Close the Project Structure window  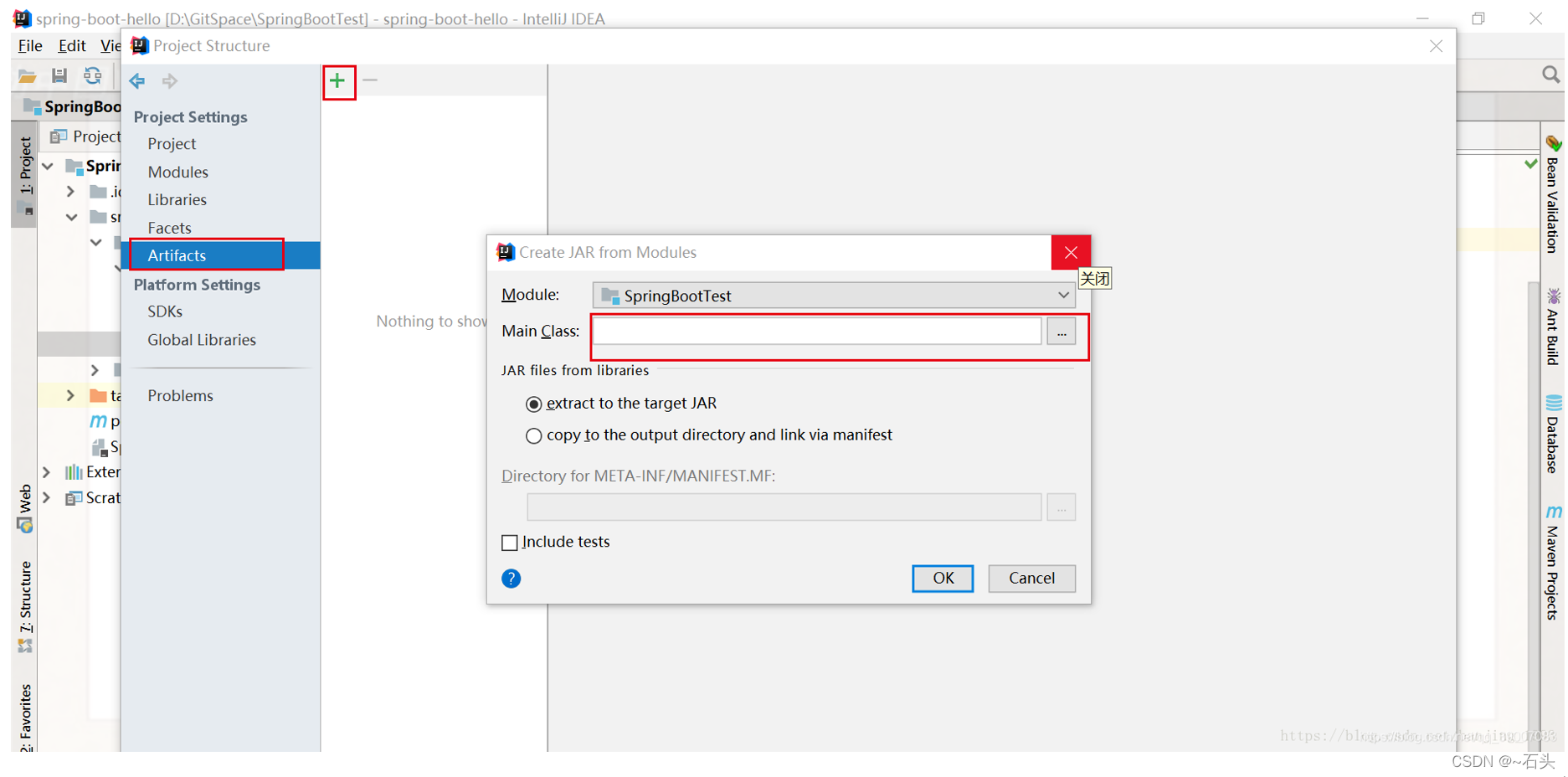[x=1437, y=46]
